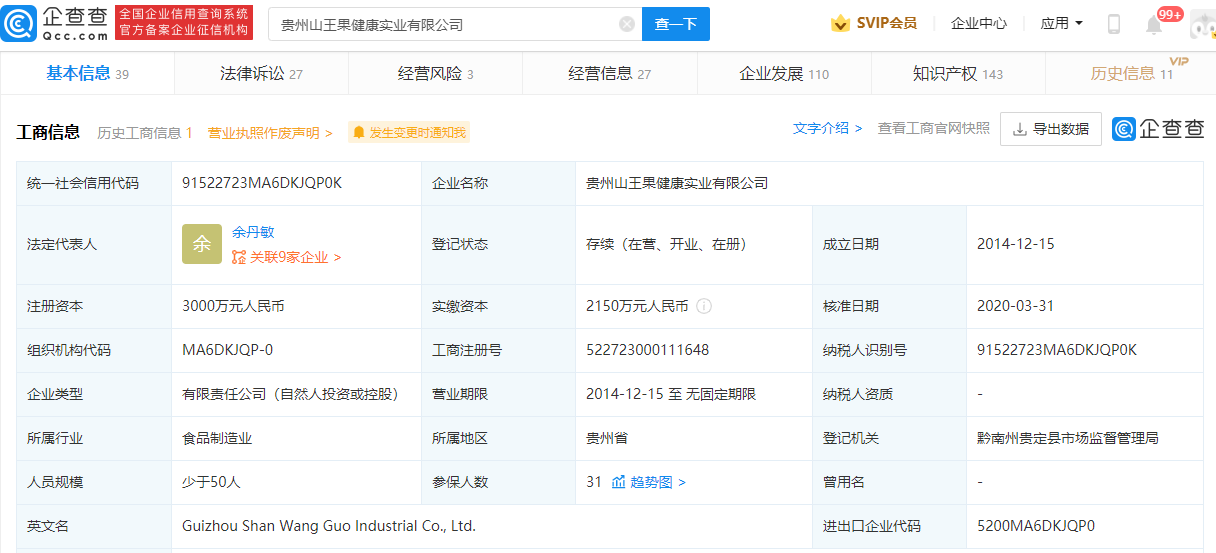The image size is (1216, 553).
Task: Click establishment date 2014-12-15
Action: point(1016,244)
